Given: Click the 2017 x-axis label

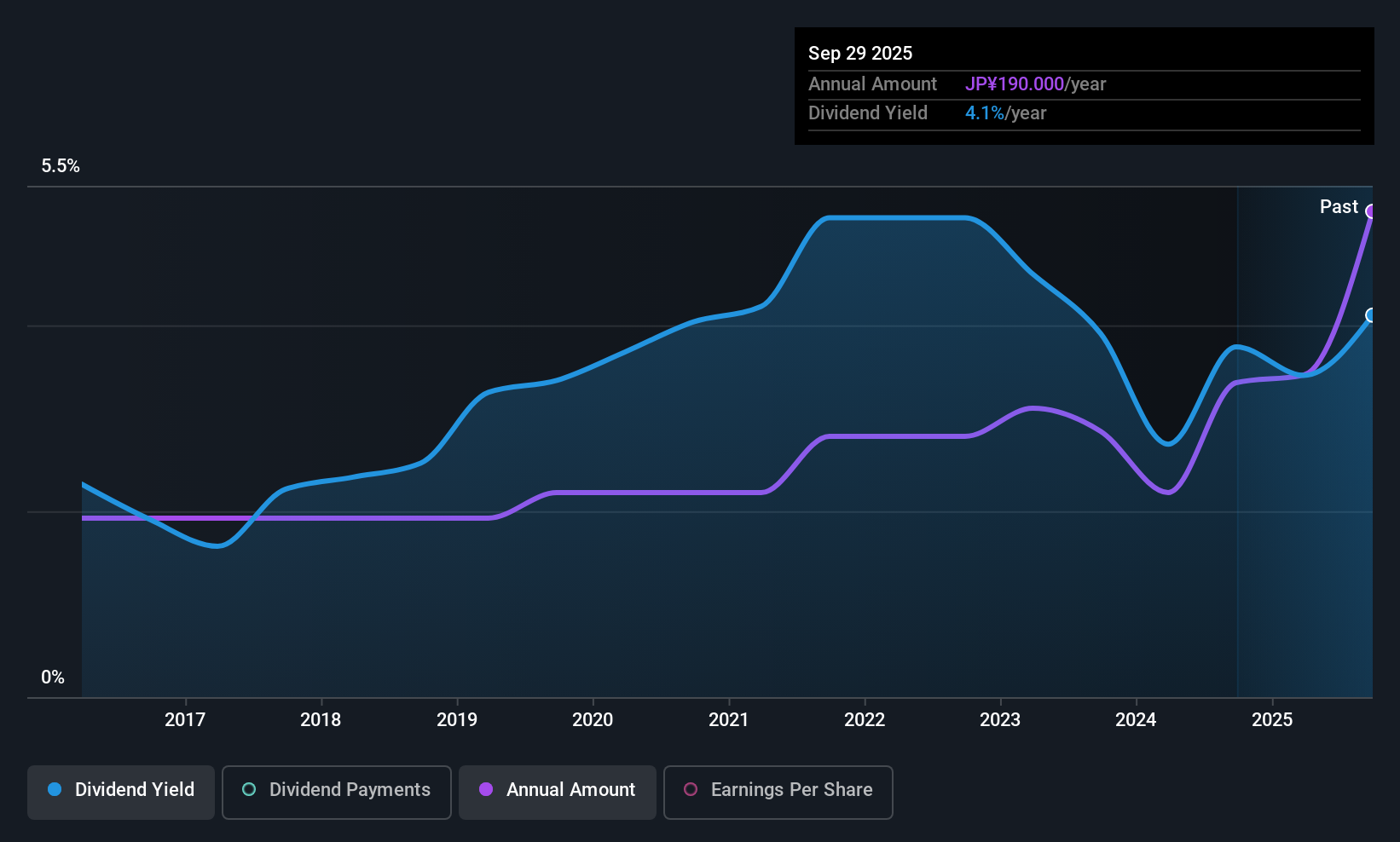Looking at the screenshot, I should (185, 719).
